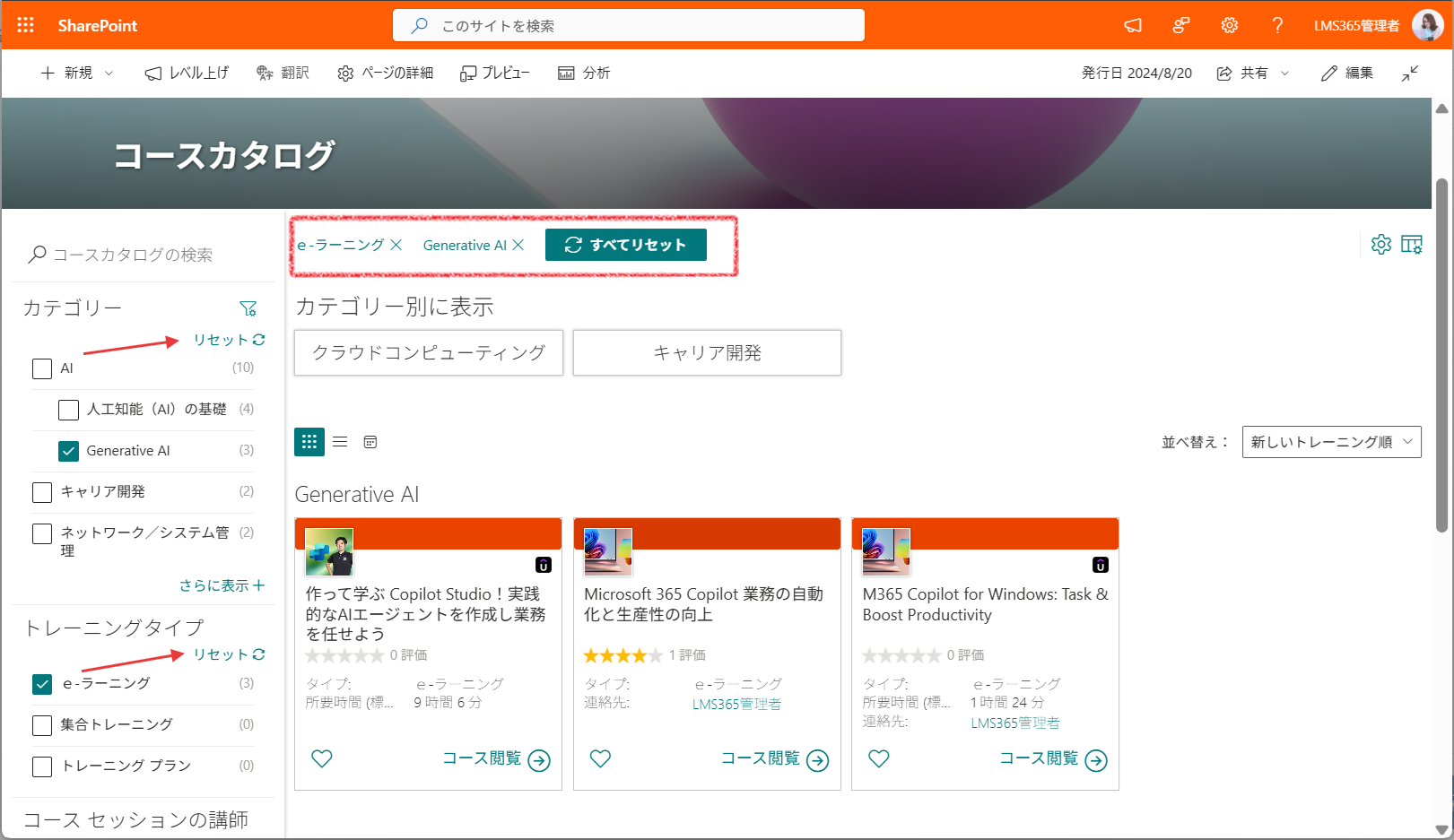Click レベル上げ in the command bar

(x=187, y=74)
